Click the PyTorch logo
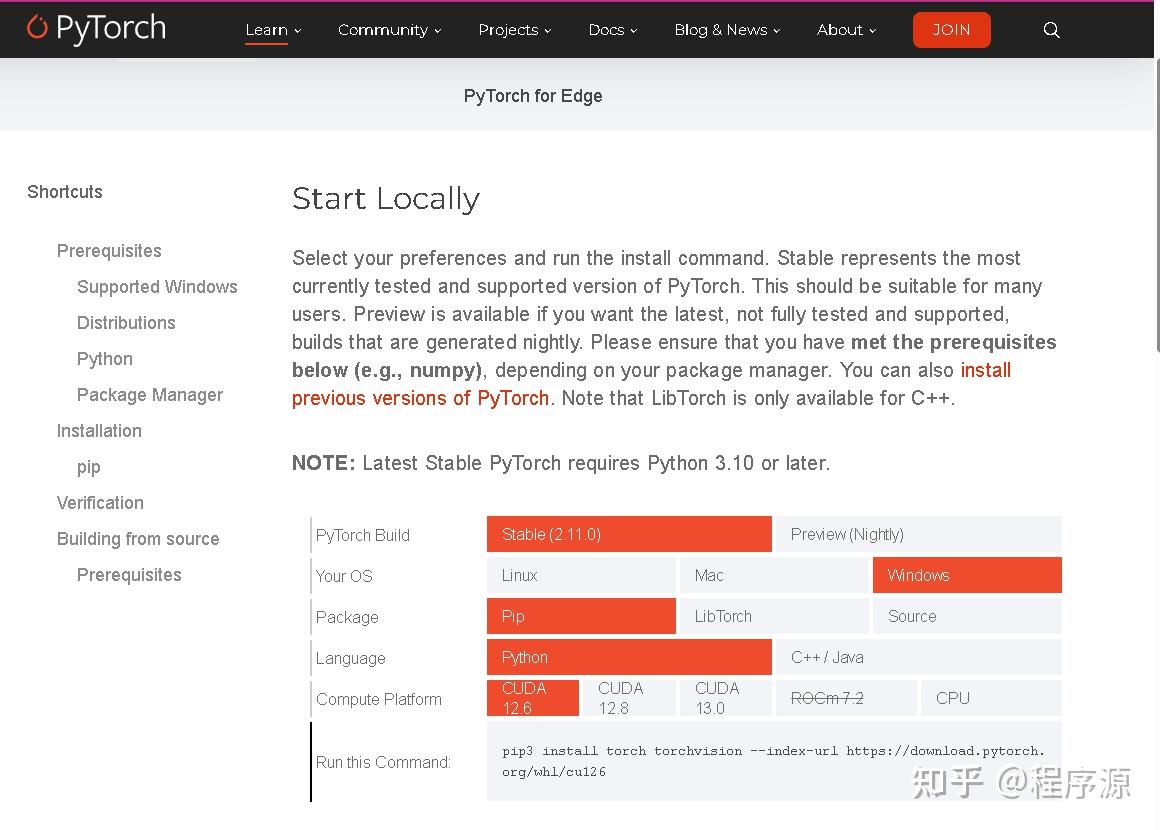The image size is (1160, 830). coord(96,28)
